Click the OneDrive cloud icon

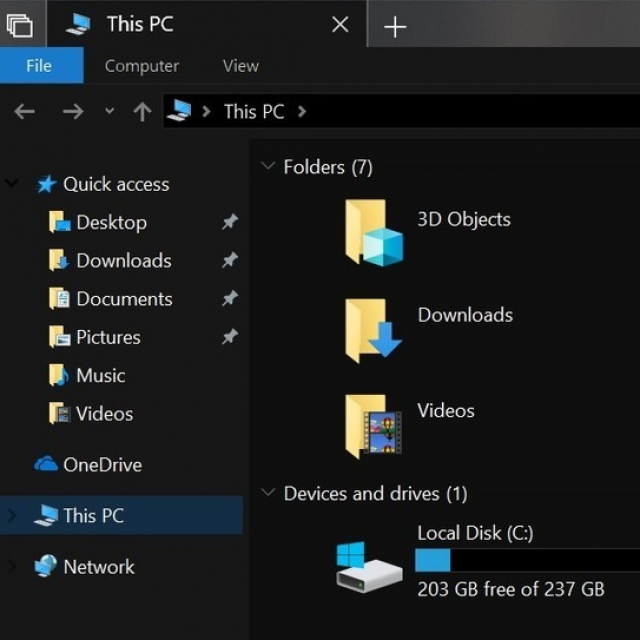pos(46,464)
